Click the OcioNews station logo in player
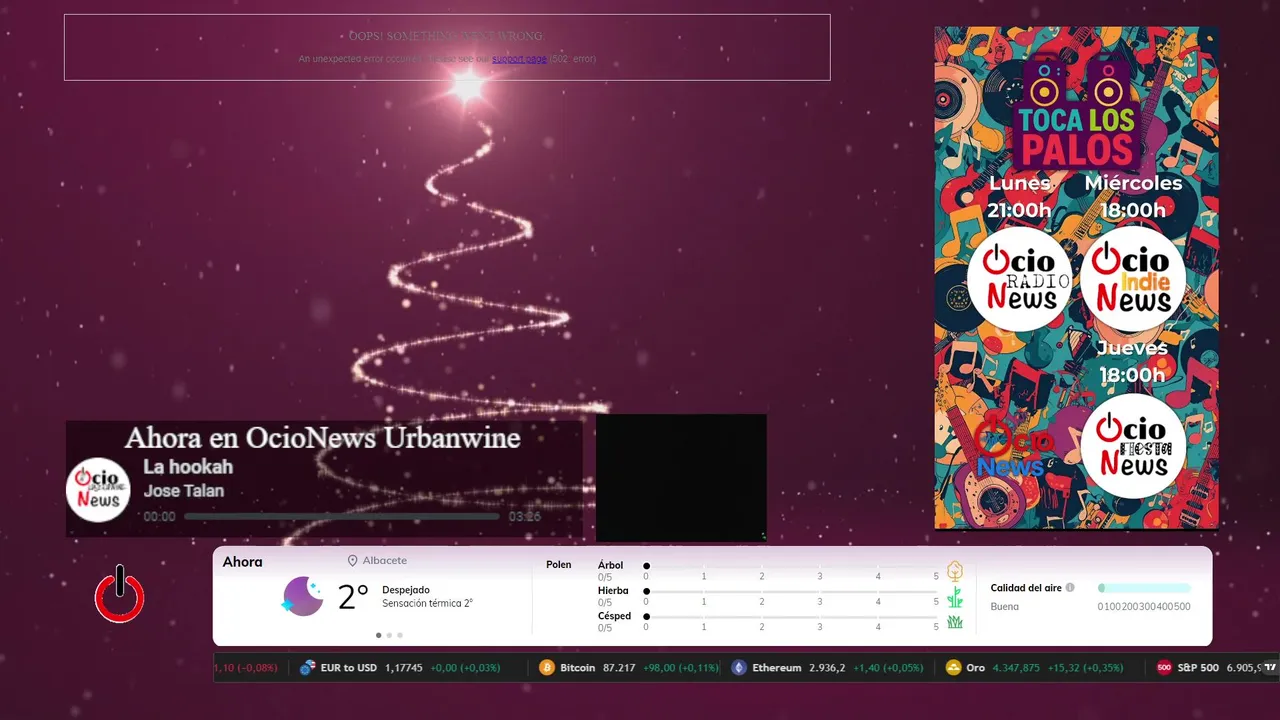The image size is (1280, 720). point(98,489)
